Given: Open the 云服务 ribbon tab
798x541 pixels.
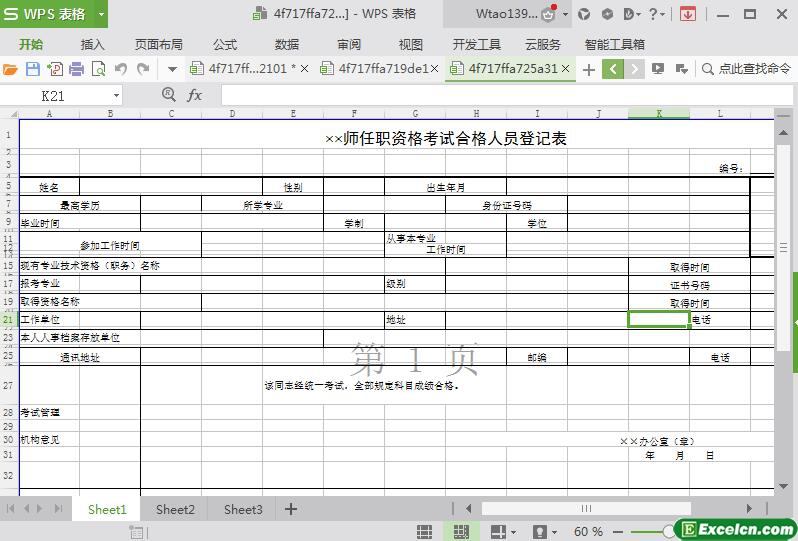Looking at the screenshot, I should pos(543,45).
